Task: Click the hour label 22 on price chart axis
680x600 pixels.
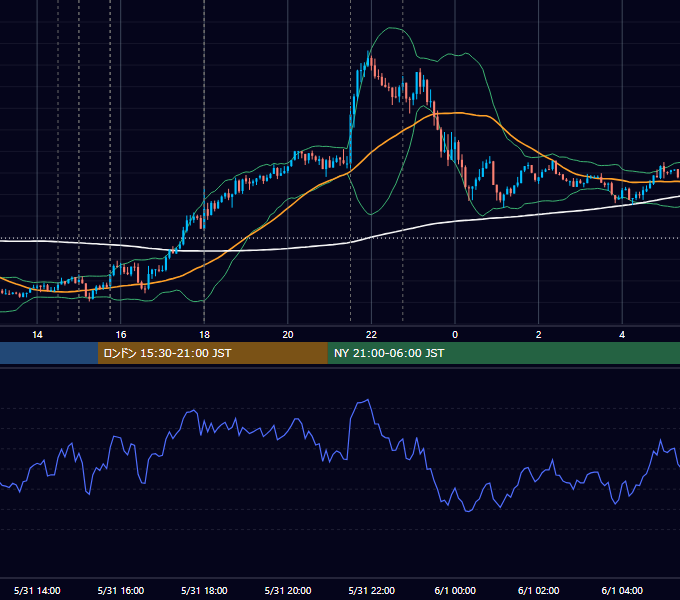Action: tap(371, 335)
